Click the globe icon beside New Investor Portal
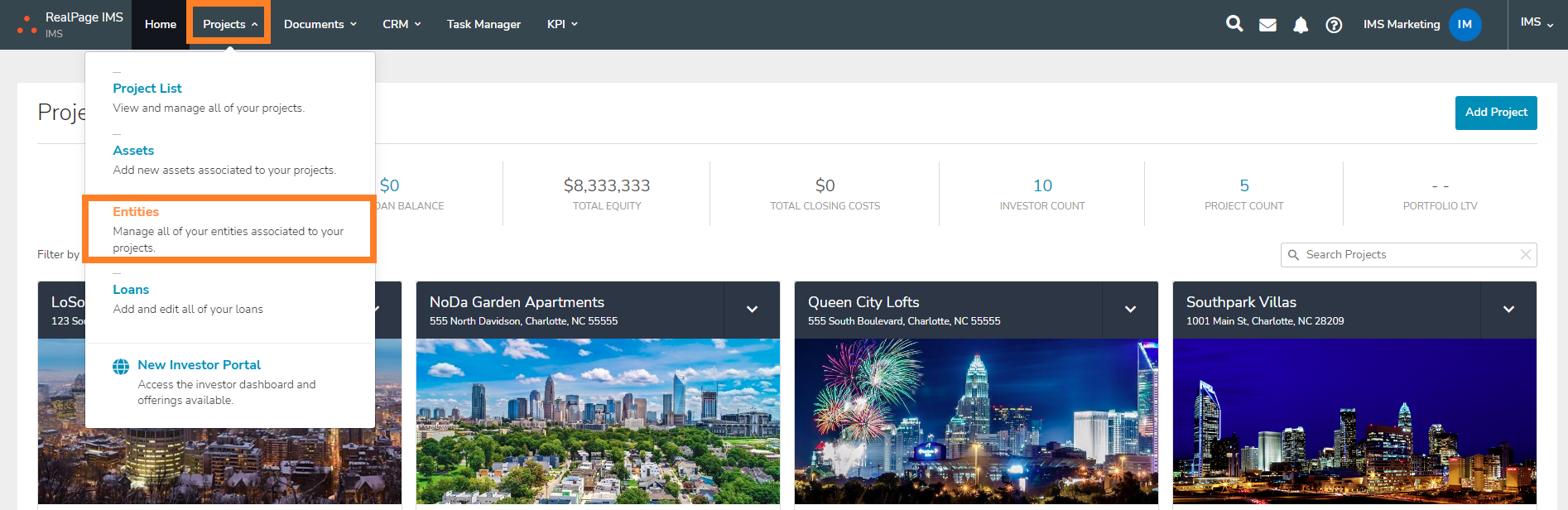 coord(121,366)
